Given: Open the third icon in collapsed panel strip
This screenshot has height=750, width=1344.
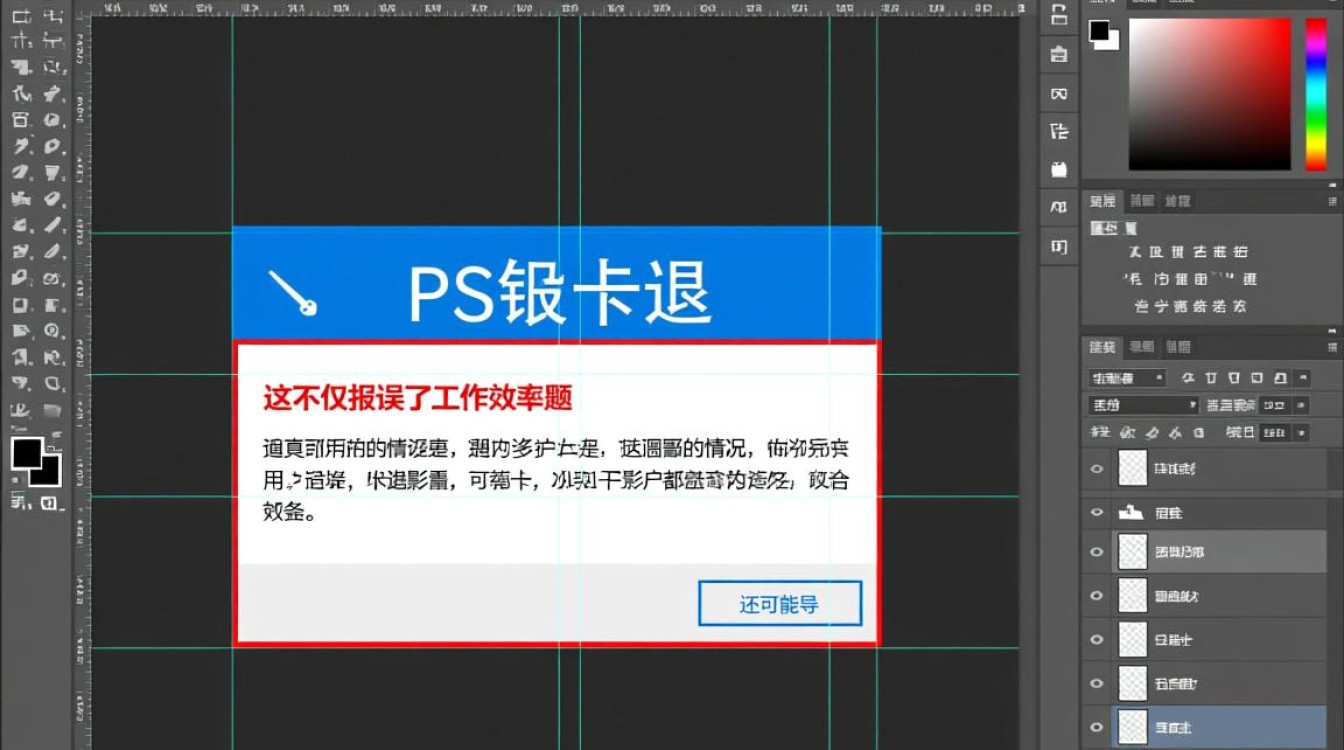Looking at the screenshot, I should [x=1059, y=93].
